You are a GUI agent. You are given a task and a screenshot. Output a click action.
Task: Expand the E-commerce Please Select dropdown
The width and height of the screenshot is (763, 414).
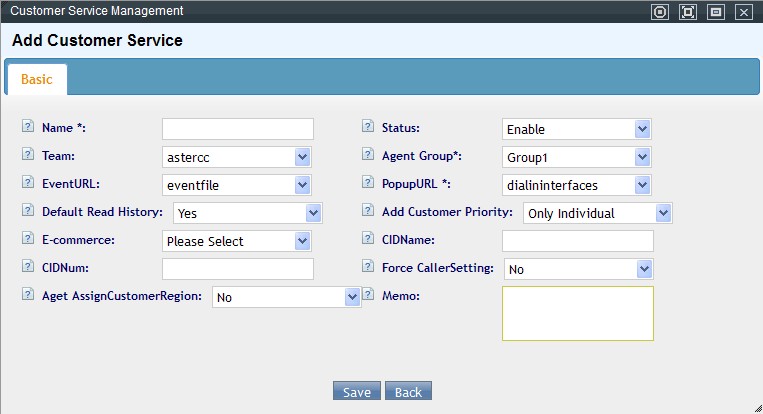(x=236, y=241)
